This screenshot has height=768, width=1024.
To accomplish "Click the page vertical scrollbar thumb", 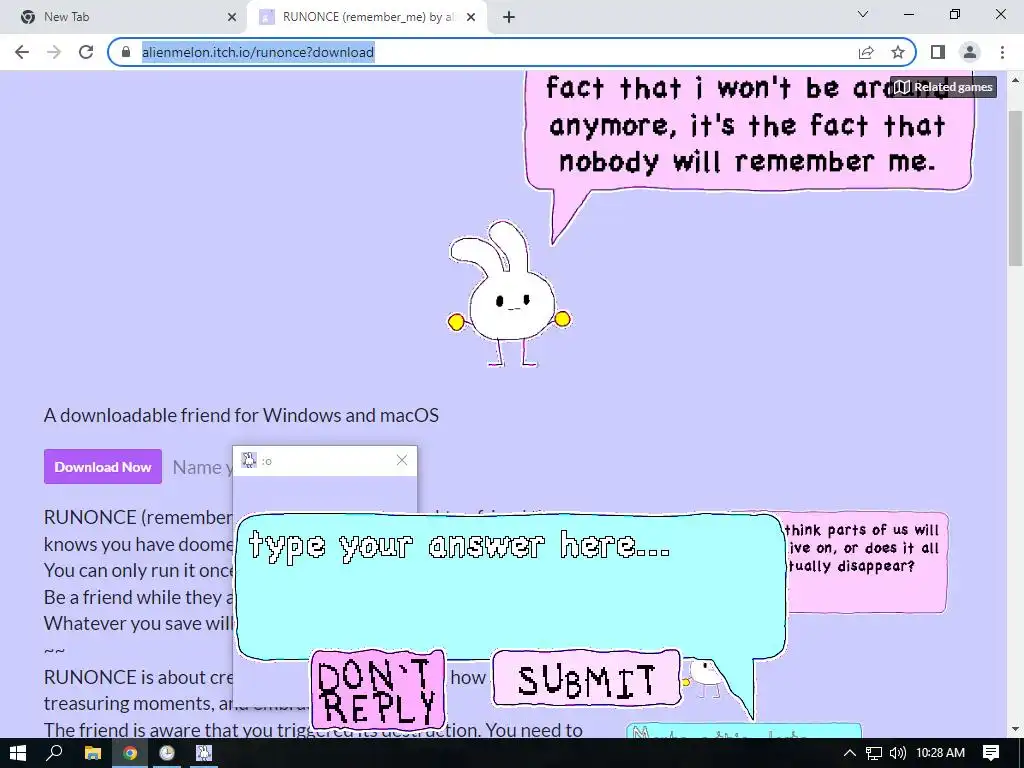I will [1015, 188].
